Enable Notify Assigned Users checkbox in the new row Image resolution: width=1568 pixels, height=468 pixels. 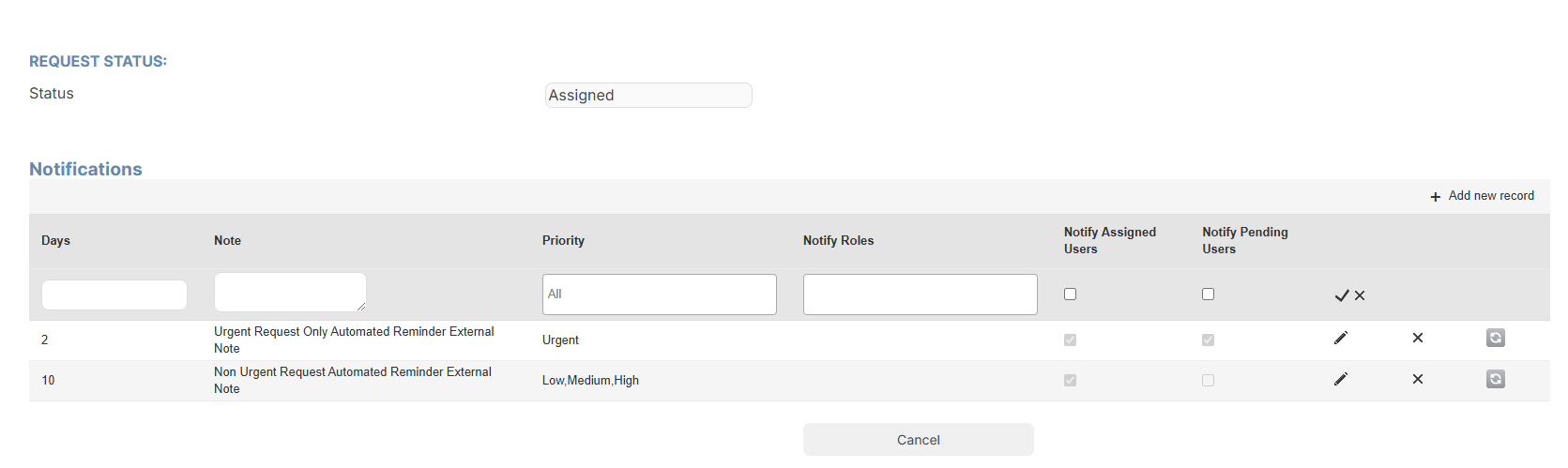1070,294
